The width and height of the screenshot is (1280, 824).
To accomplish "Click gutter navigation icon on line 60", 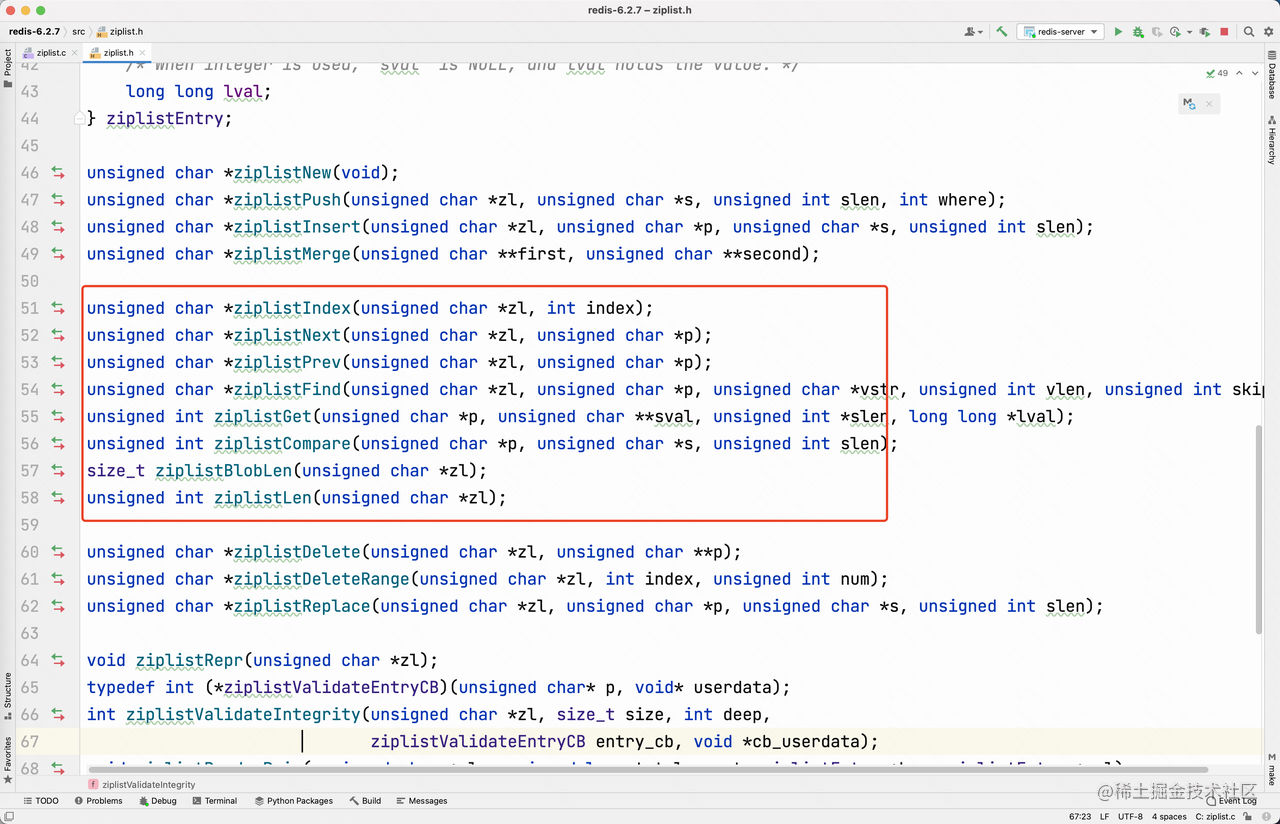I will (58, 552).
